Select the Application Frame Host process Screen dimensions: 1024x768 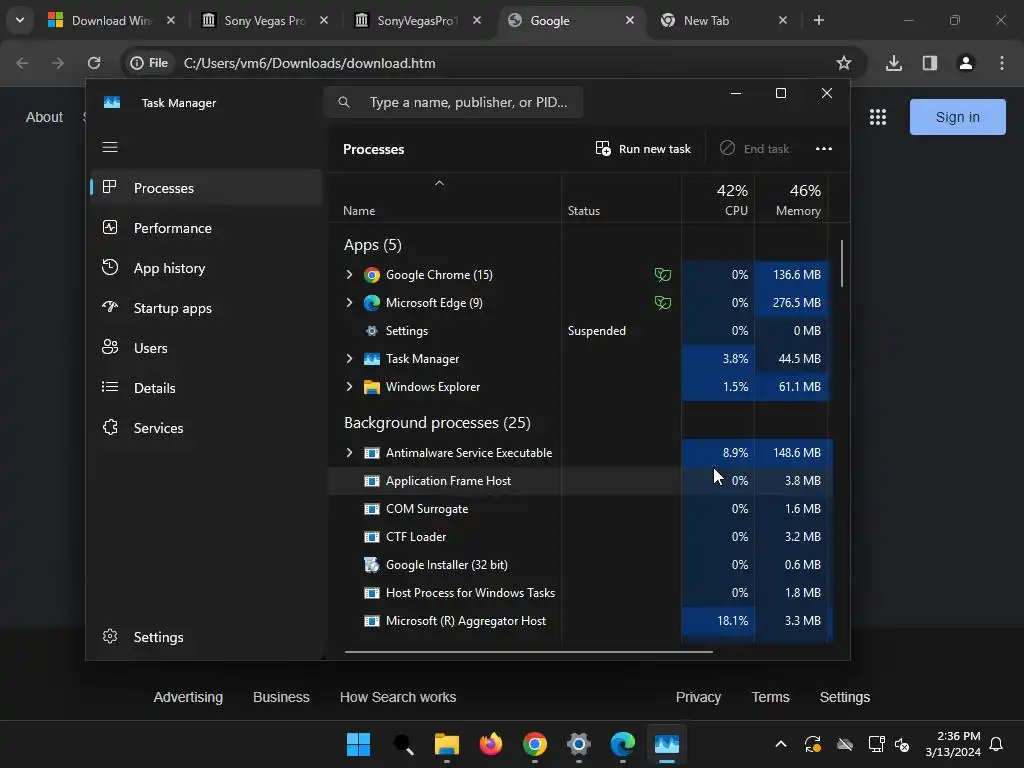(x=580, y=481)
